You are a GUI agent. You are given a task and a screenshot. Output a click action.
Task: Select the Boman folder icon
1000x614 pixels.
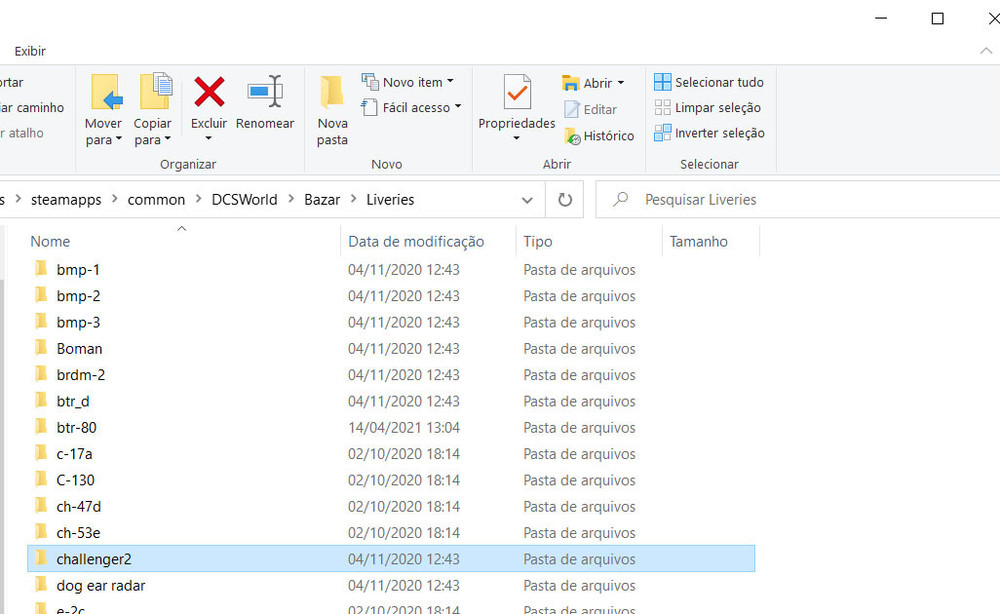(x=41, y=347)
